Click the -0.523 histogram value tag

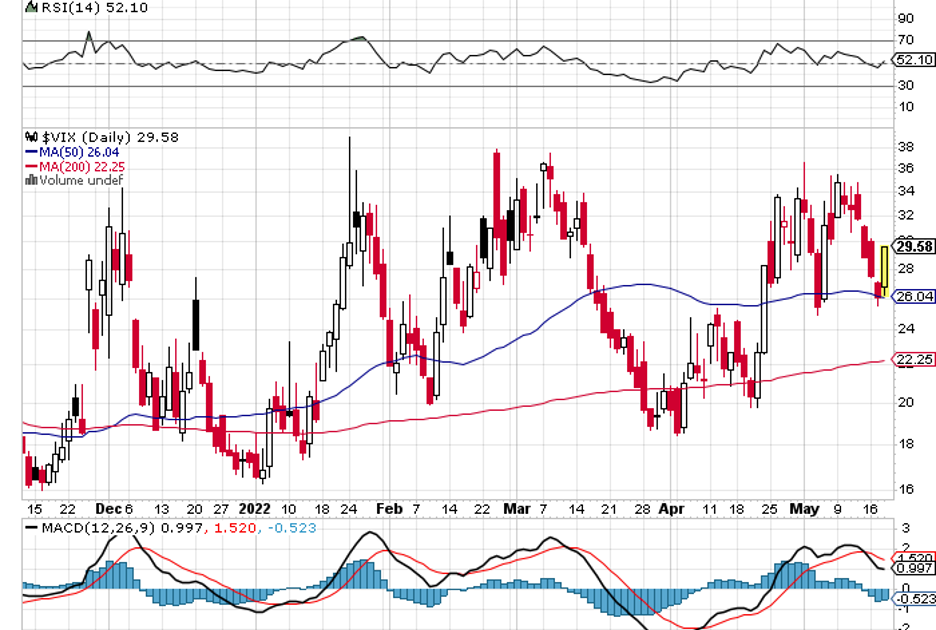point(914,598)
